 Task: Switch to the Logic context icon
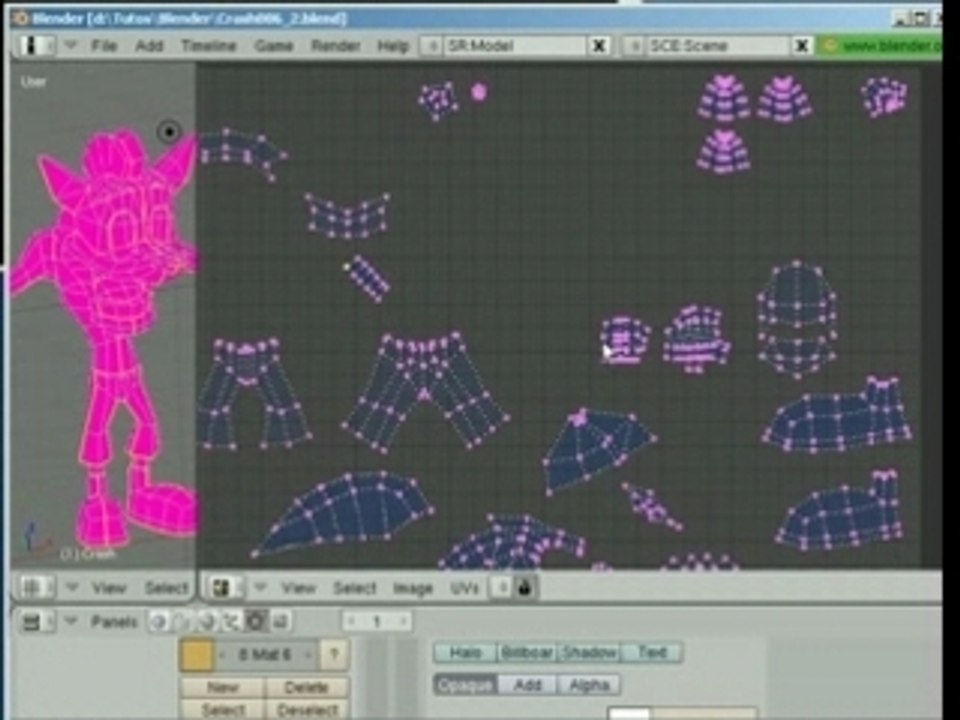[x=159, y=623]
